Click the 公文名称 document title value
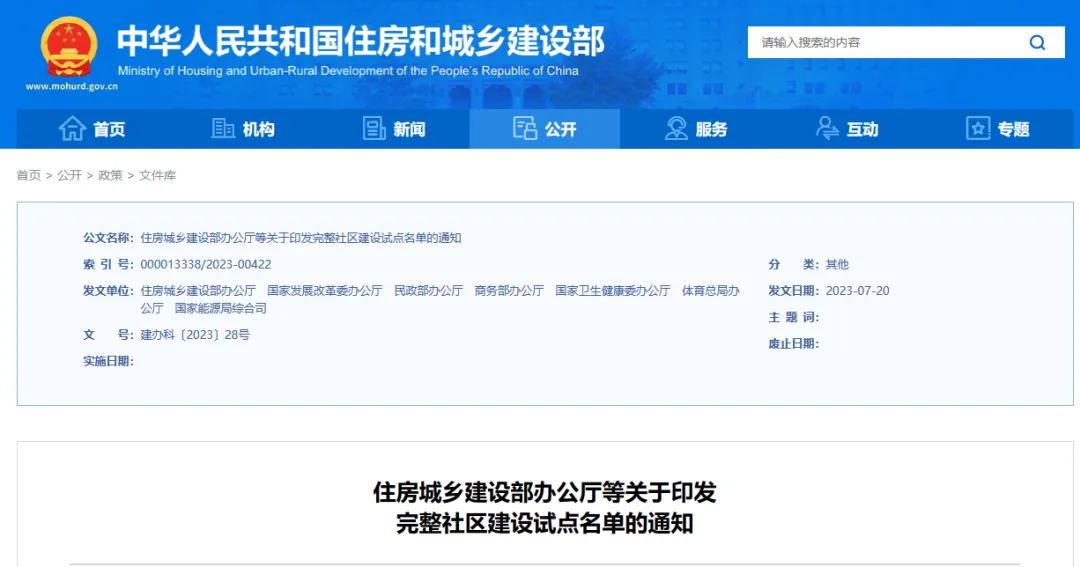The width and height of the screenshot is (1080, 567). (x=301, y=238)
